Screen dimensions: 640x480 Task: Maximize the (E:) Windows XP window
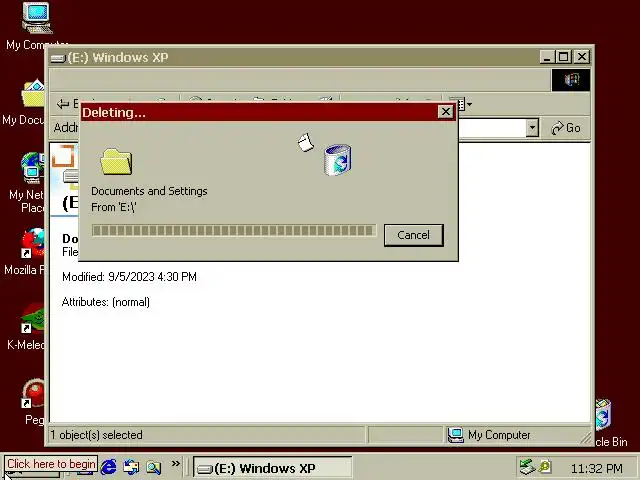564,57
